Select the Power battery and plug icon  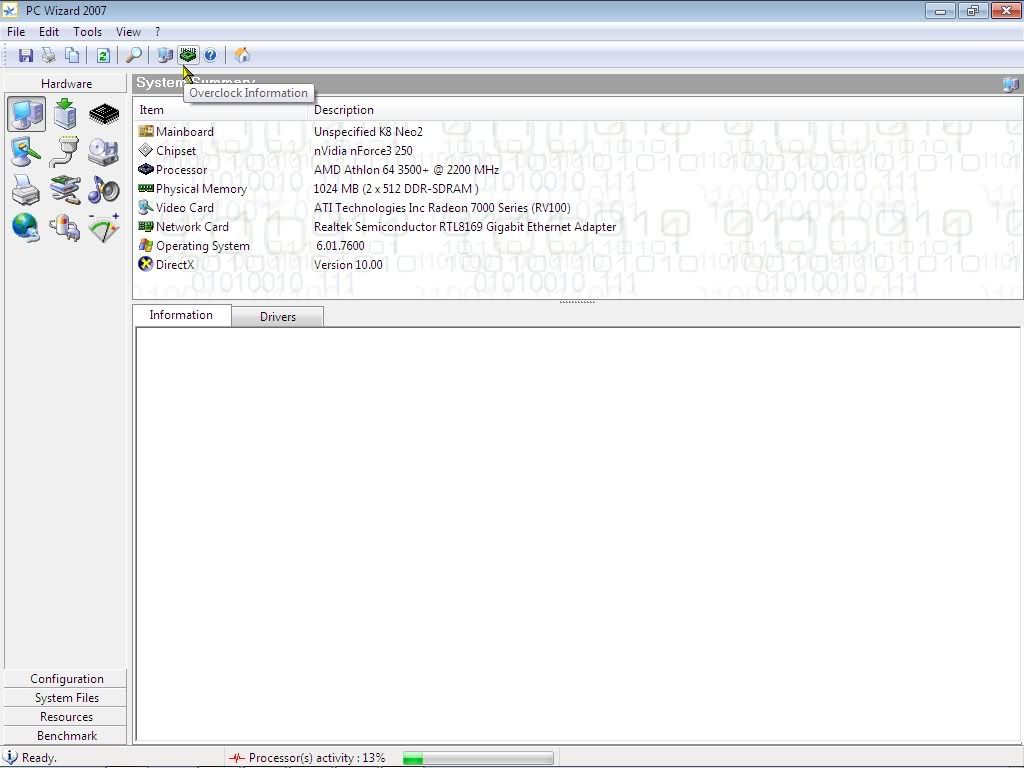[65, 228]
